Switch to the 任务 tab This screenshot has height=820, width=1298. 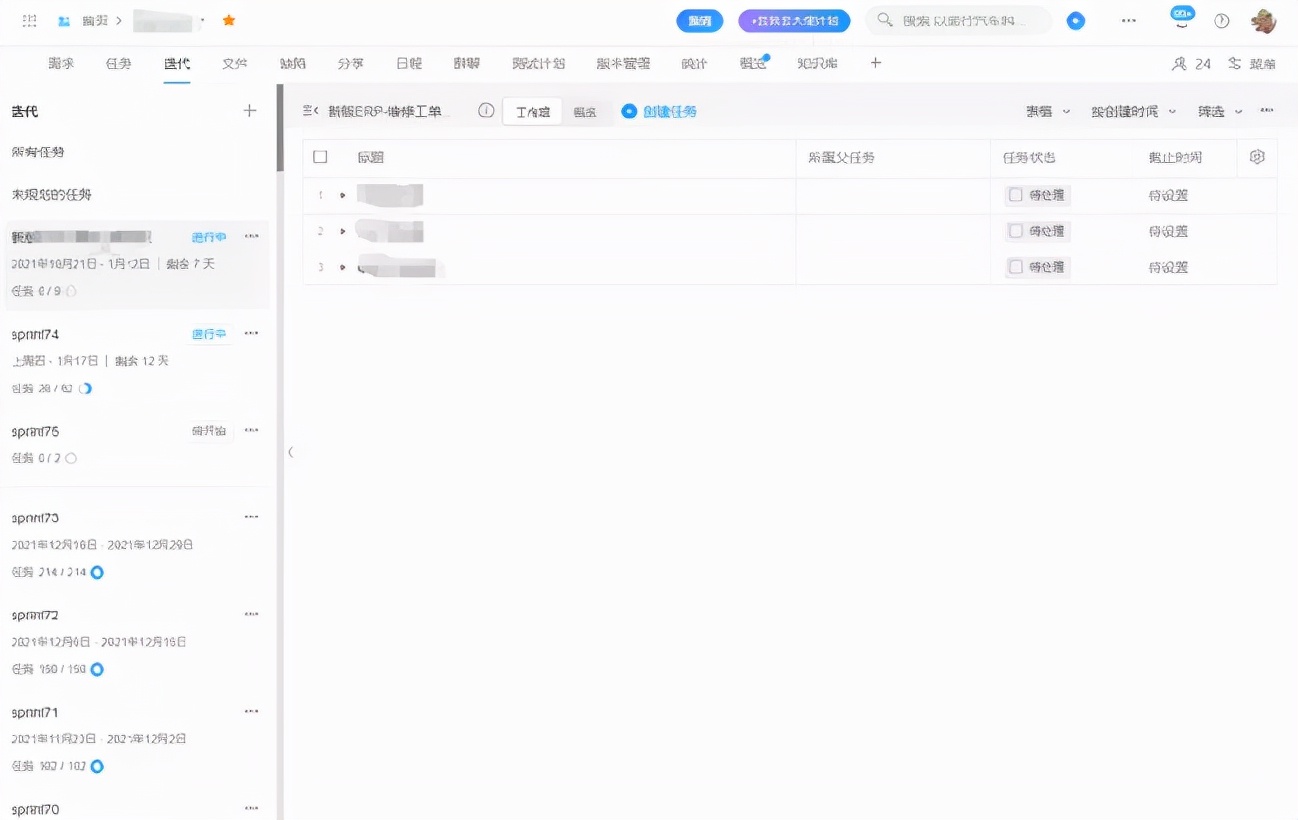click(x=118, y=63)
